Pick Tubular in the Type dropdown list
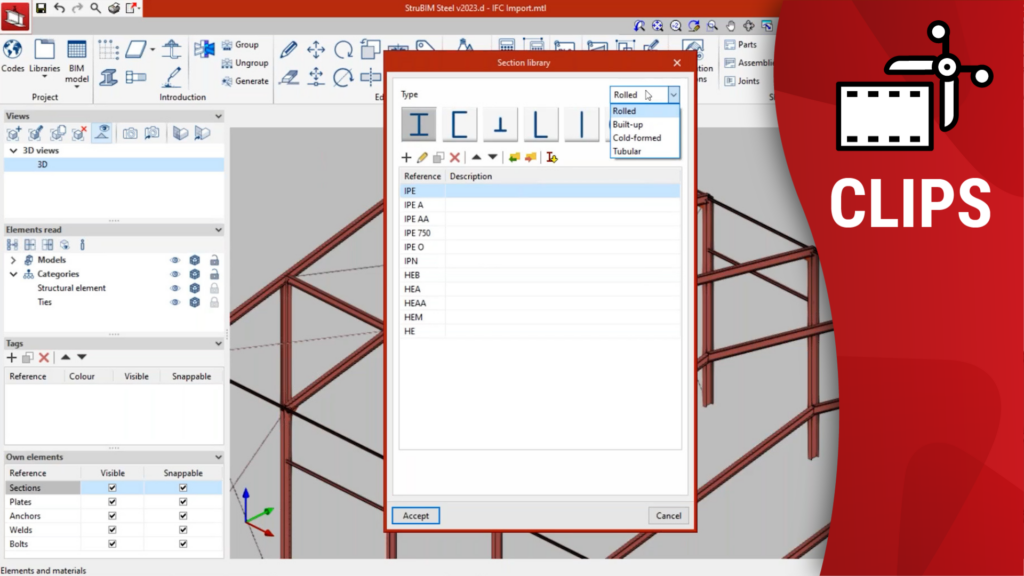Screen dimensions: 1024x576 point(627,152)
